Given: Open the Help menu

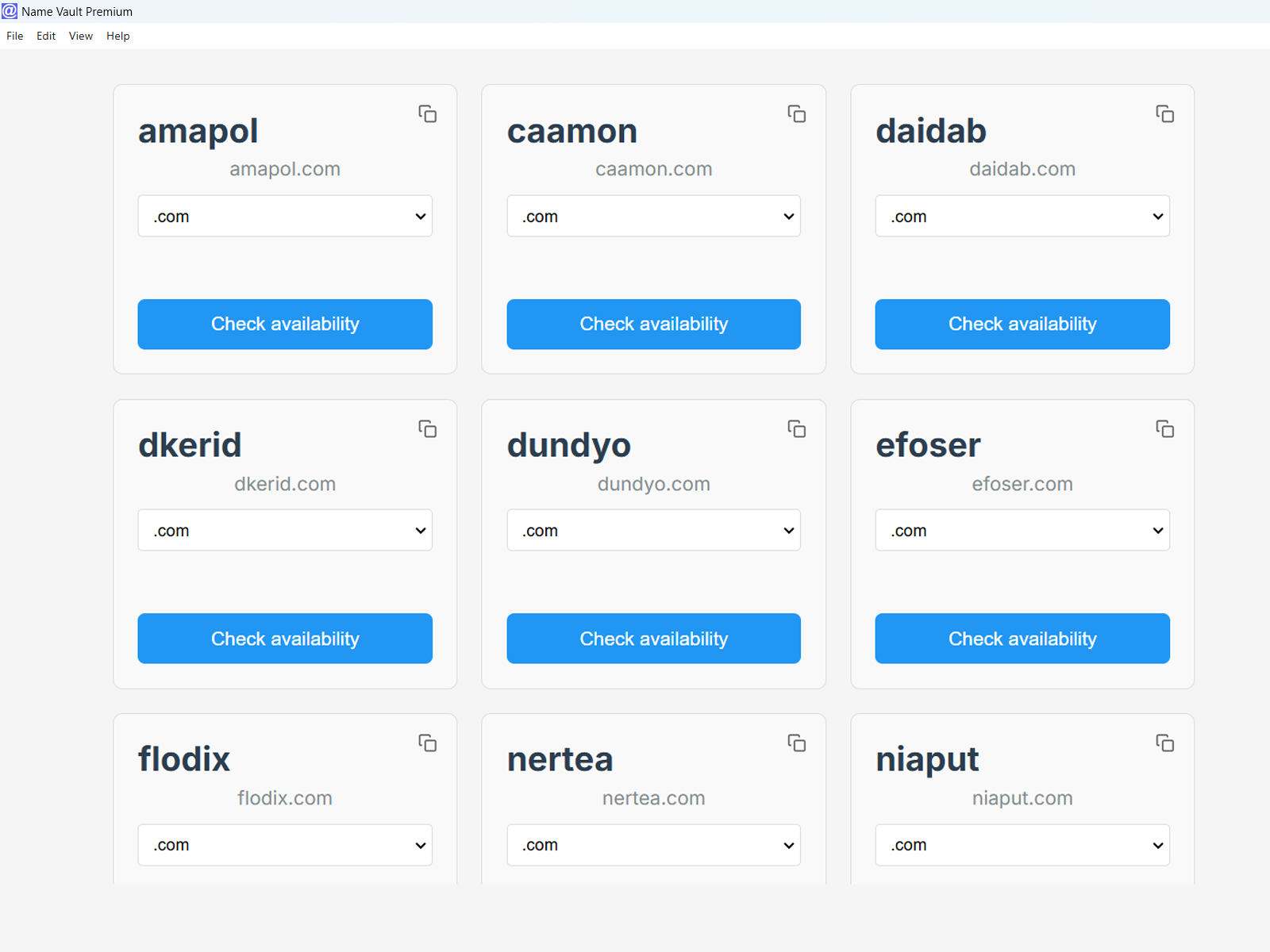Looking at the screenshot, I should click(x=117, y=36).
